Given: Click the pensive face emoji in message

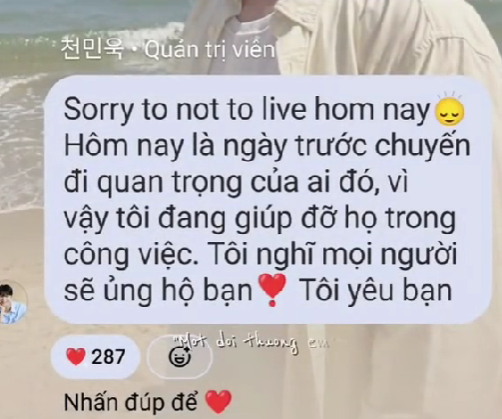Looking at the screenshot, I should click(x=450, y=110).
